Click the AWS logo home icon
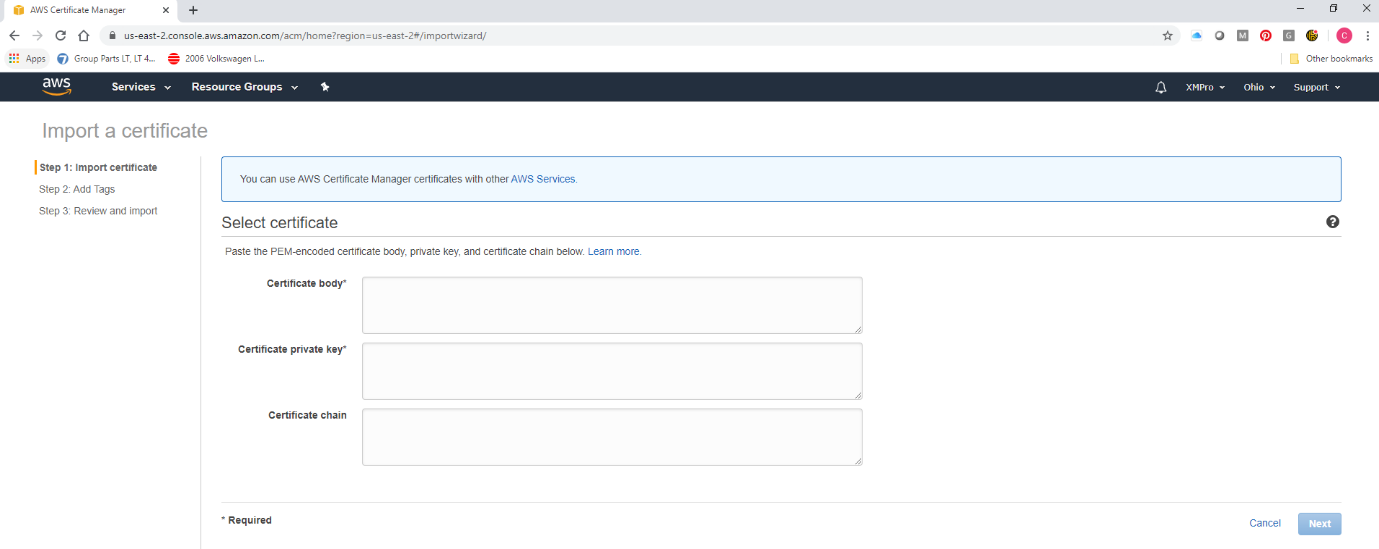The height and width of the screenshot is (549, 1379). (x=57, y=87)
